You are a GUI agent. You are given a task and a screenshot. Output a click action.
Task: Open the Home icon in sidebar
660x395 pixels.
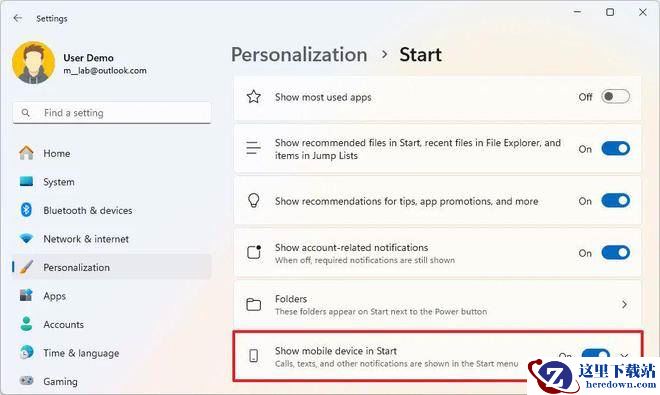(x=26, y=153)
